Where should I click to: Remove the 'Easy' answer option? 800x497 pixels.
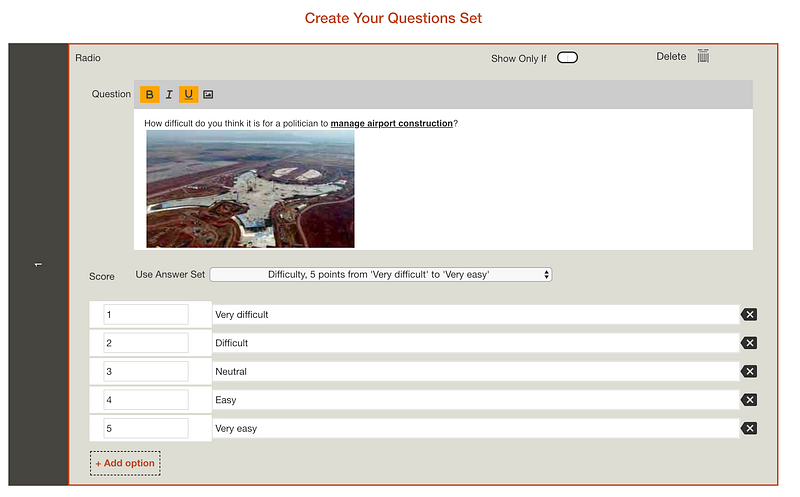[x=749, y=400]
